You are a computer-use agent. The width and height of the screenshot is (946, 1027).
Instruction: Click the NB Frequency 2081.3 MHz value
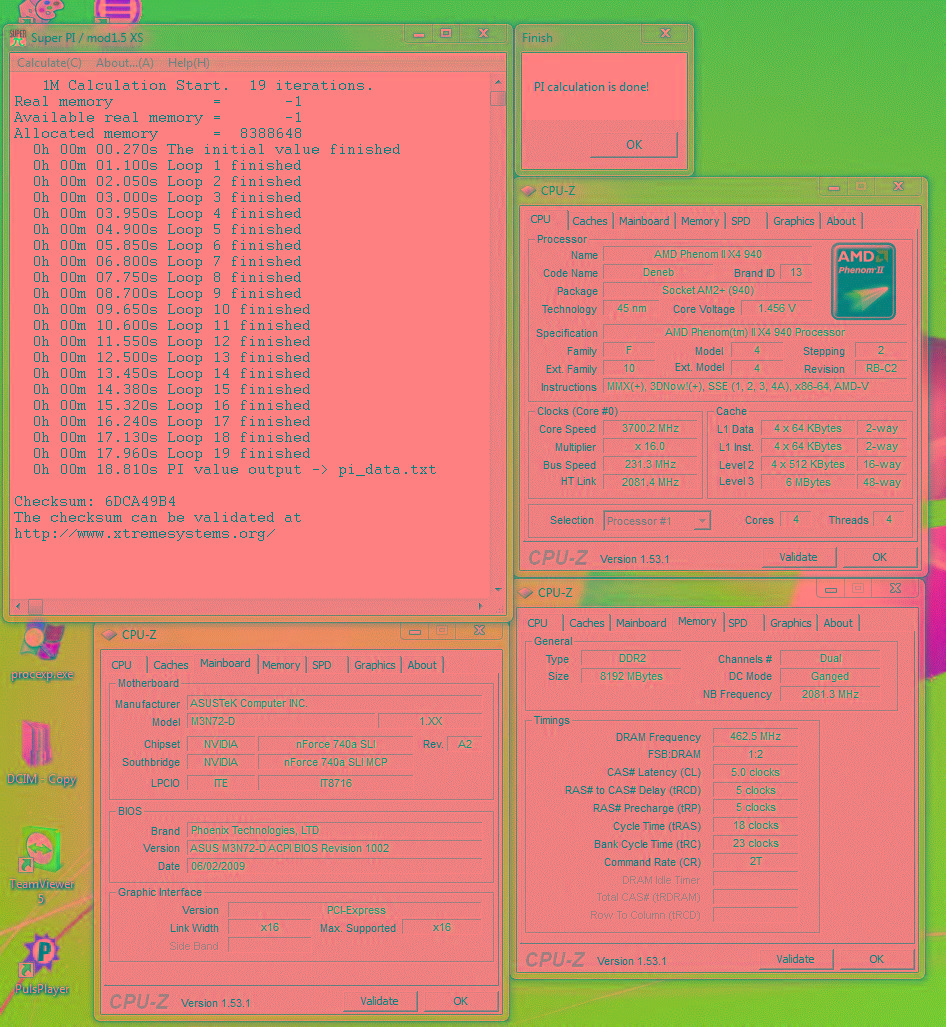pos(830,694)
